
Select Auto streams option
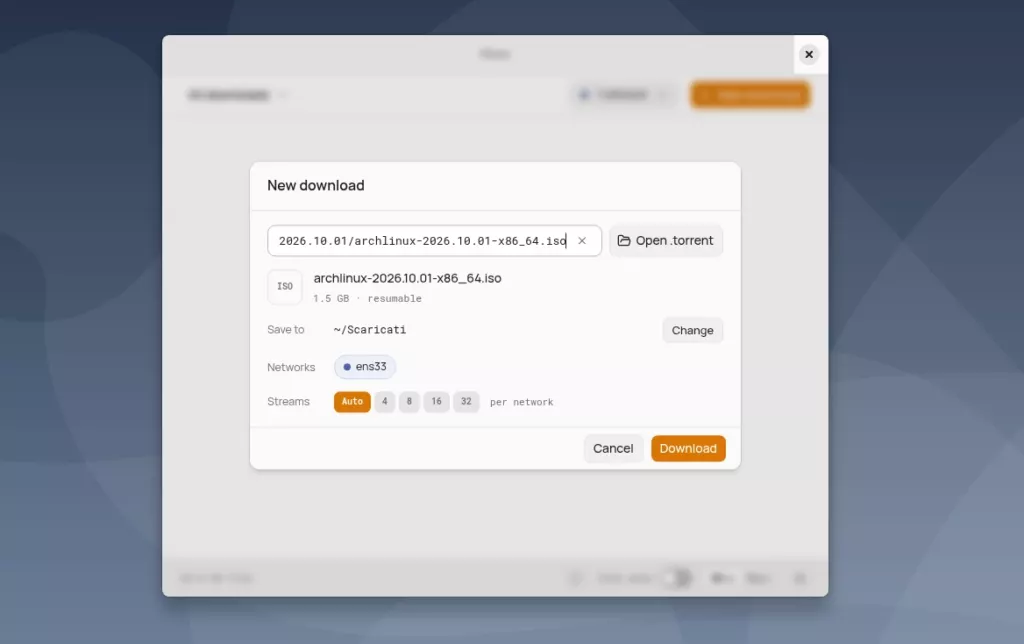(352, 402)
